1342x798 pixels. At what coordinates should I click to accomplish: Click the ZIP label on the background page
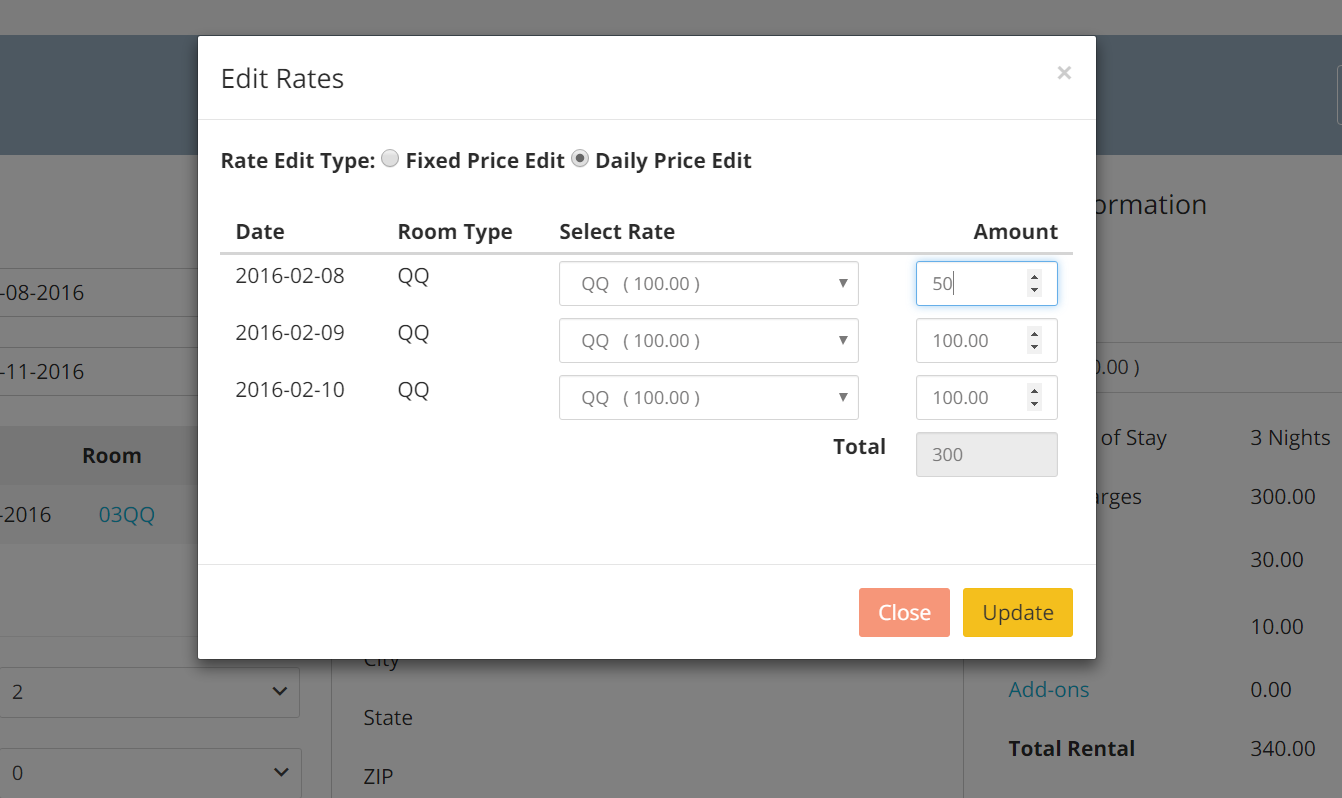(378, 776)
